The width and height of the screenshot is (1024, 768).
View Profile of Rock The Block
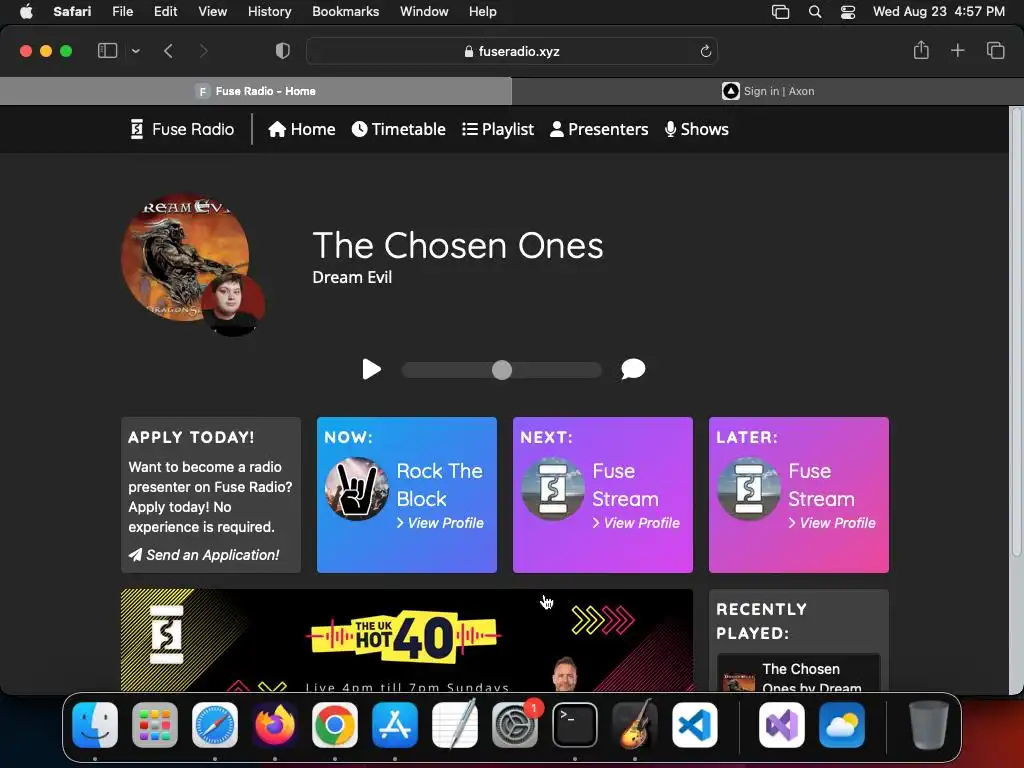click(x=440, y=523)
